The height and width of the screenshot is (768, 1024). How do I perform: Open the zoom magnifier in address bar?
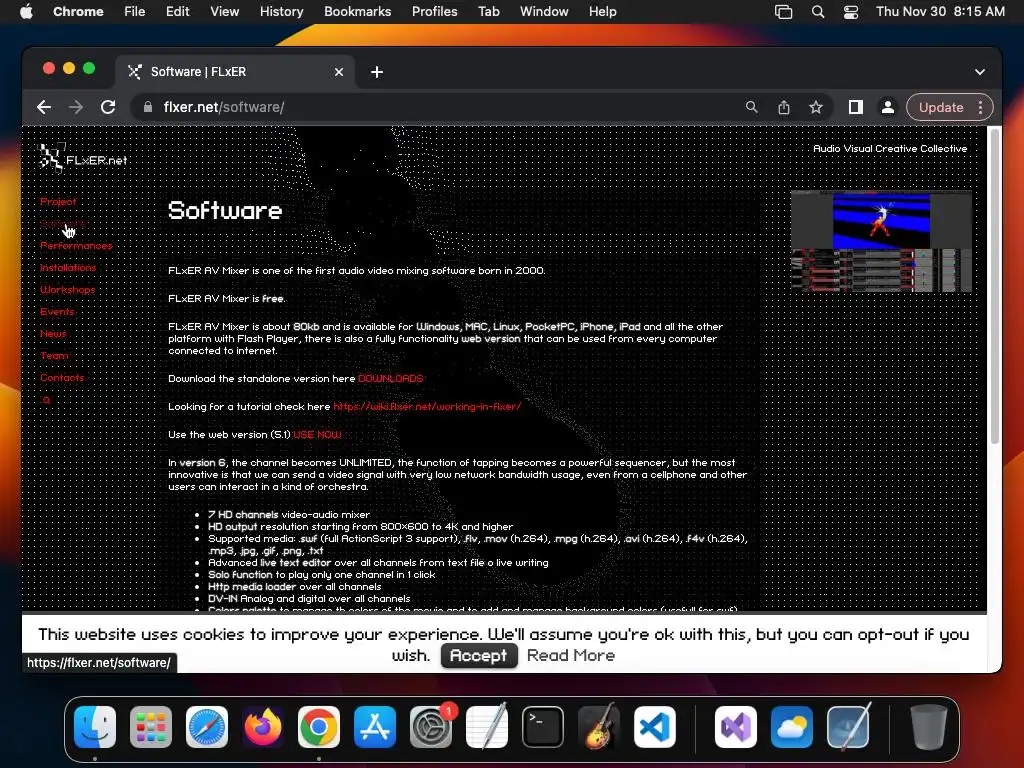[x=752, y=107]
